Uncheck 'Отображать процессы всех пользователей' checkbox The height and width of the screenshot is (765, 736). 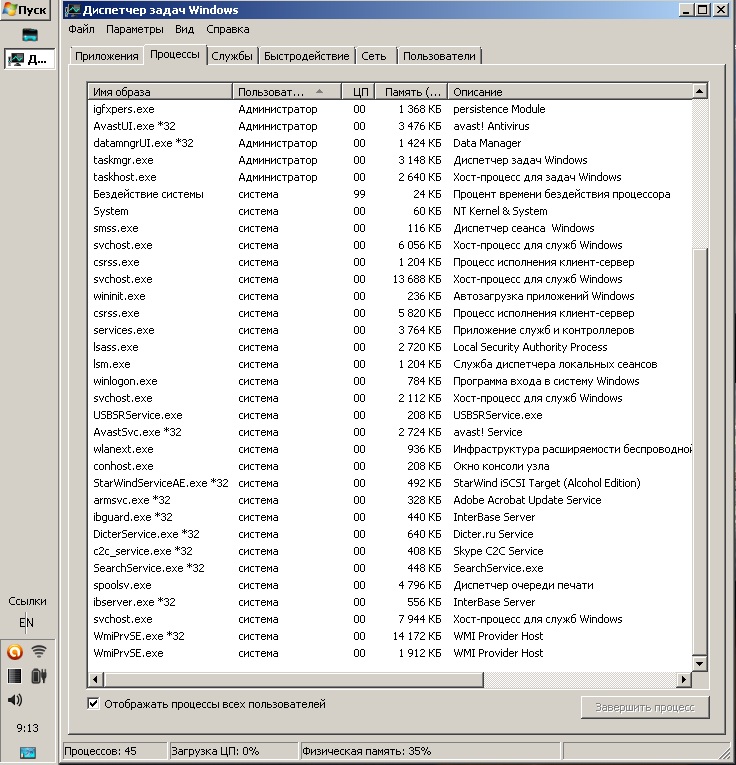point(95,704)
